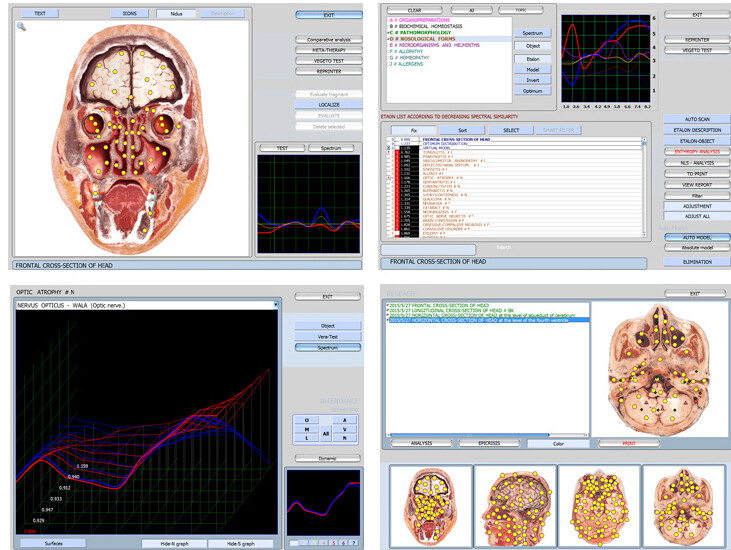Viewport: 731px width, 550px height.
Task: Click the Optimum button
Action: pyautogui.click(x=533, y=90)
